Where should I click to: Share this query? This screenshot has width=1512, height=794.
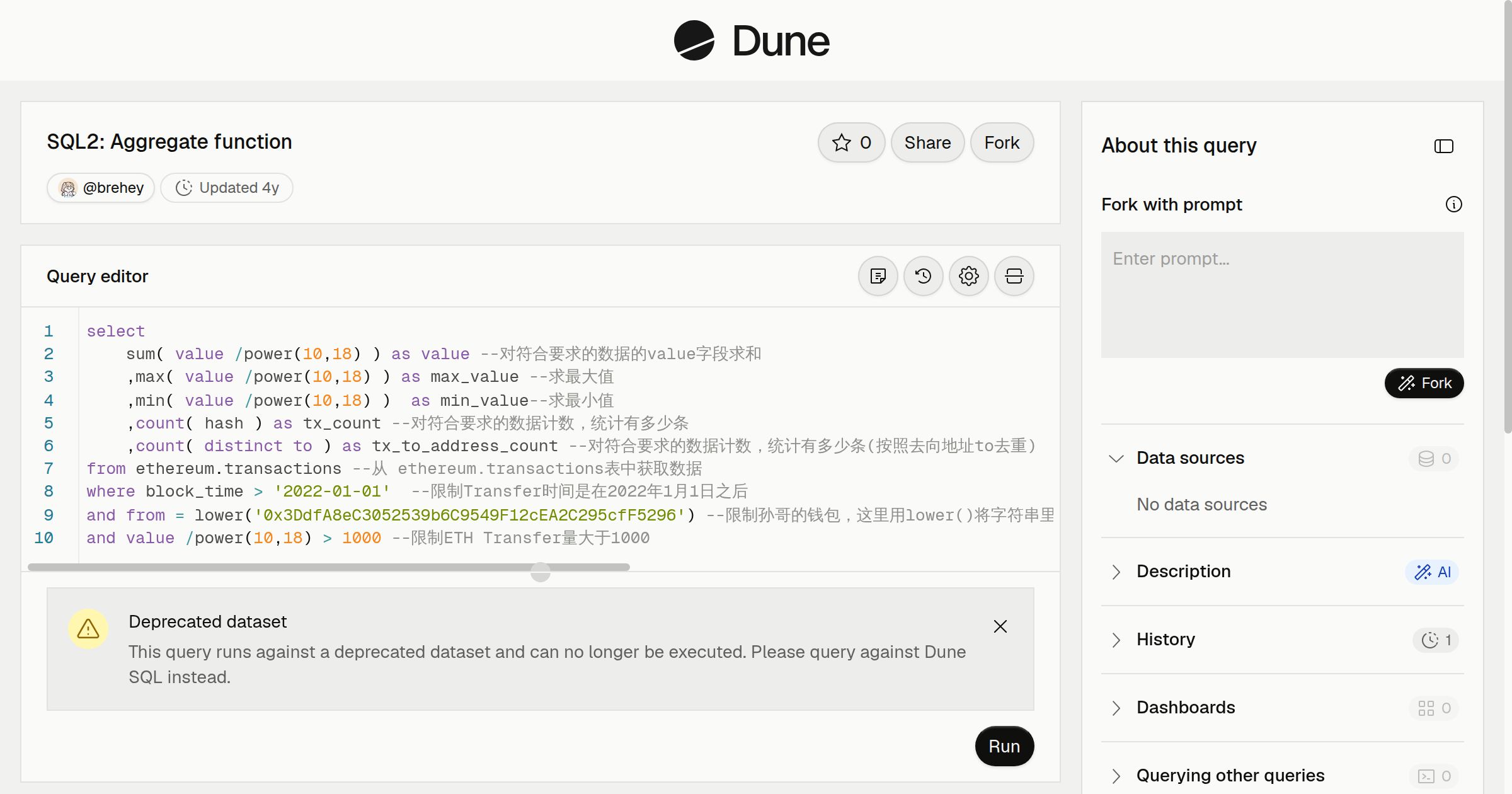tap(927, 142)
